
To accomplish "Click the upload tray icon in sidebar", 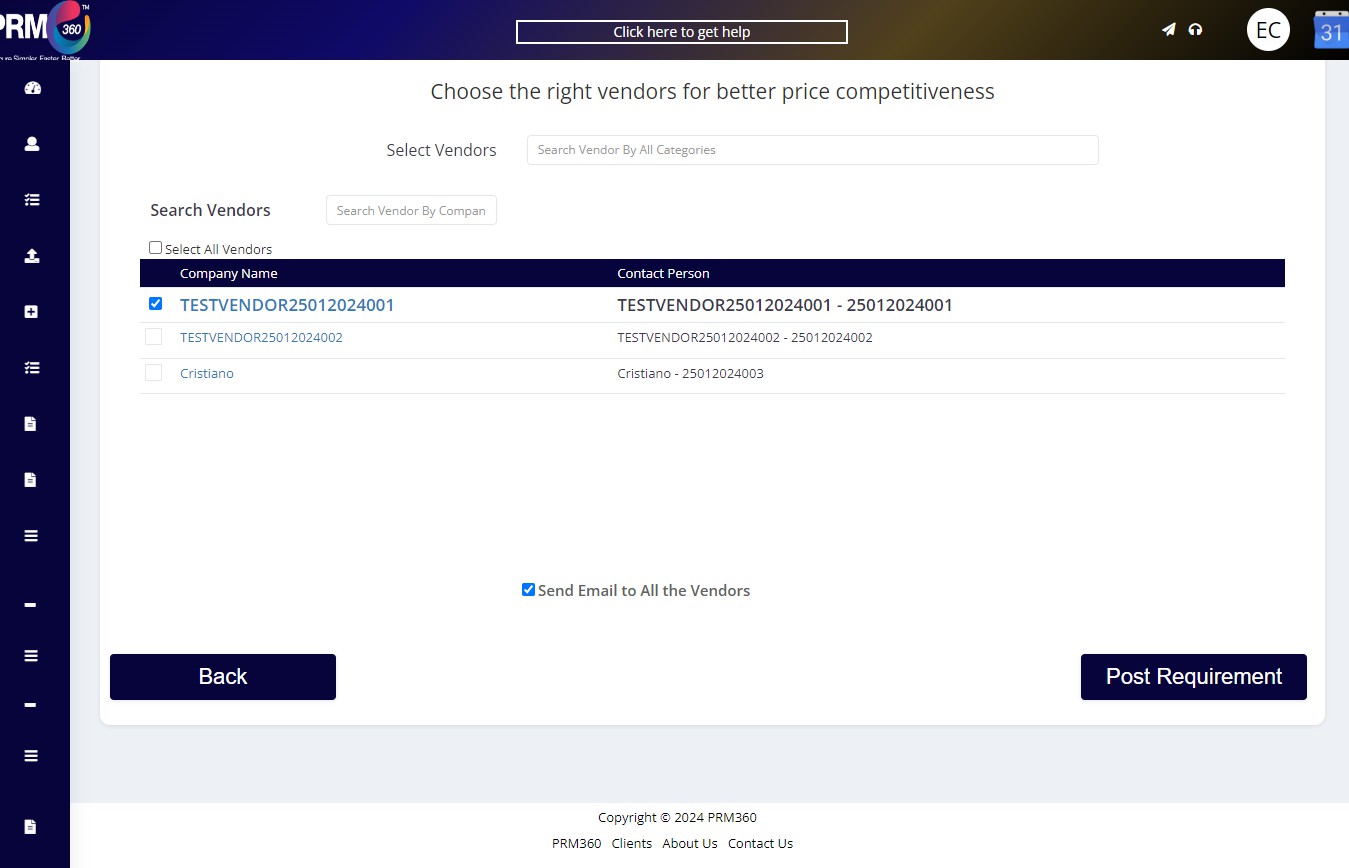I will [x=32, y=256].
